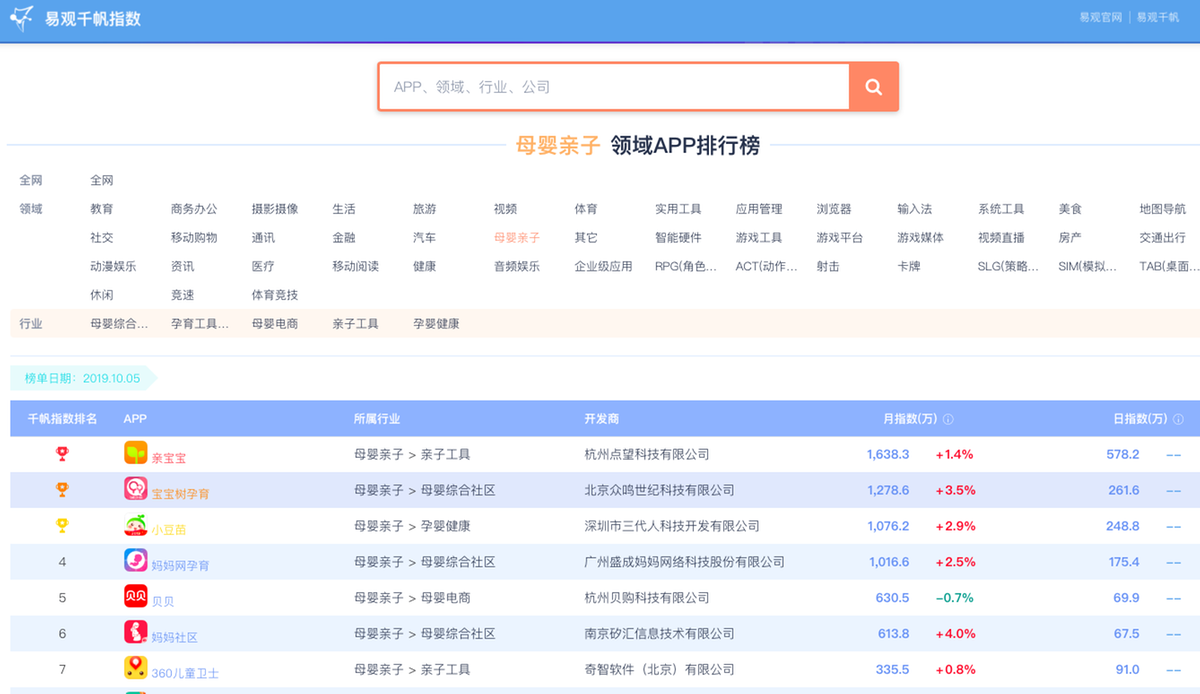Select the 视频直播 category

coord(1002,238)
